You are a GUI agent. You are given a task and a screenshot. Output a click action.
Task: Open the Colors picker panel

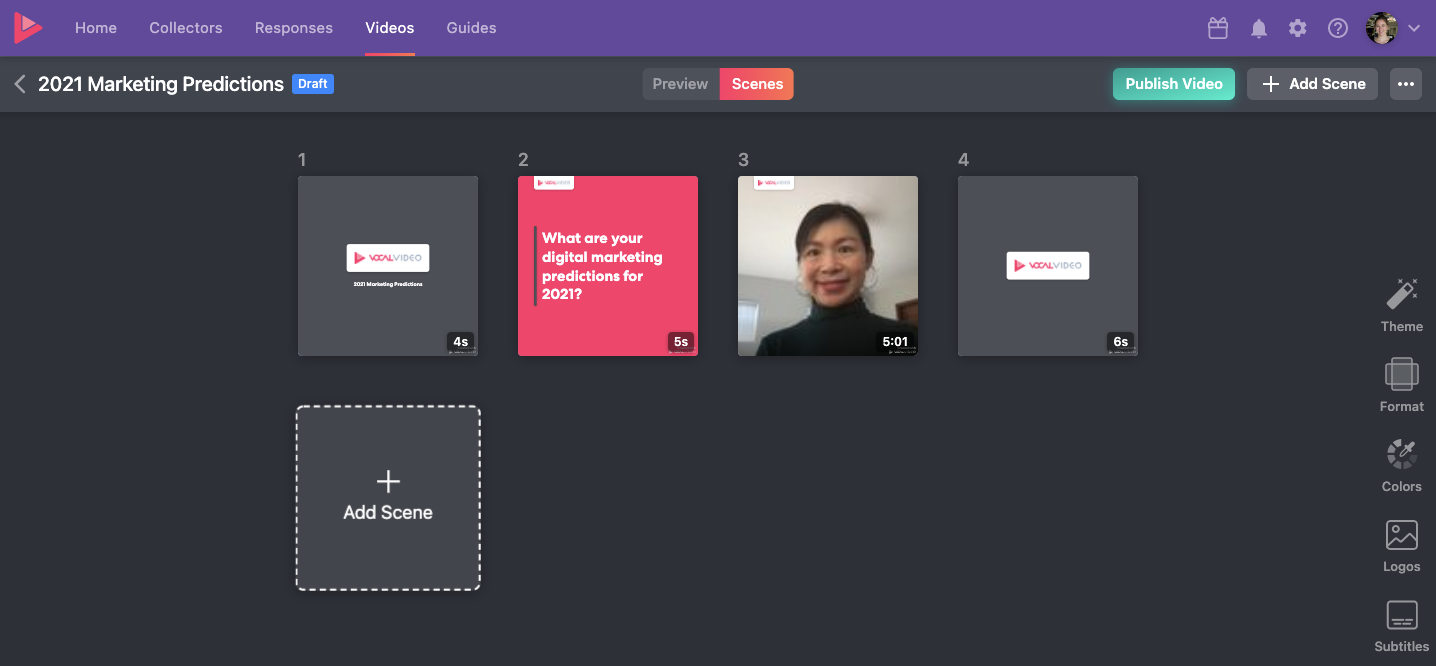[1401, 464]
